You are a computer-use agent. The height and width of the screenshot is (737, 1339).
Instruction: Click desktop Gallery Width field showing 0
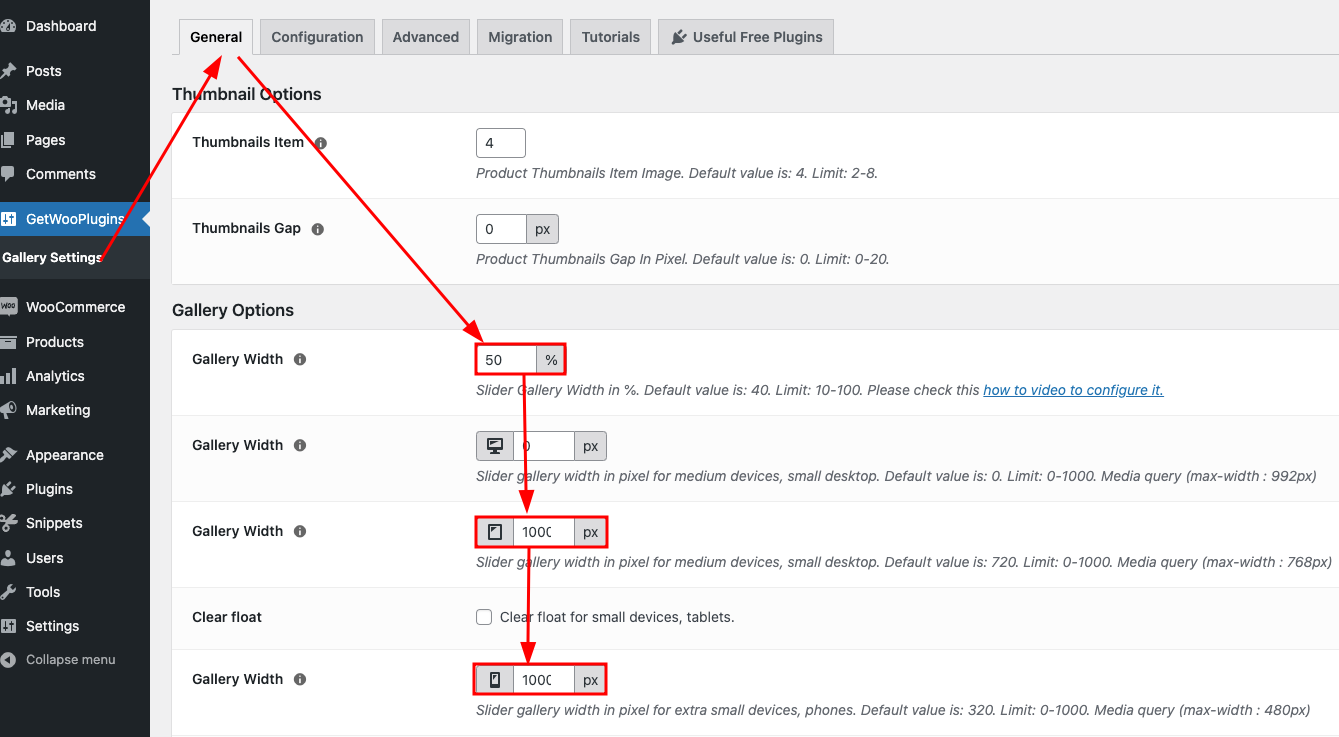pyautogui.click(x=544, y=446)
